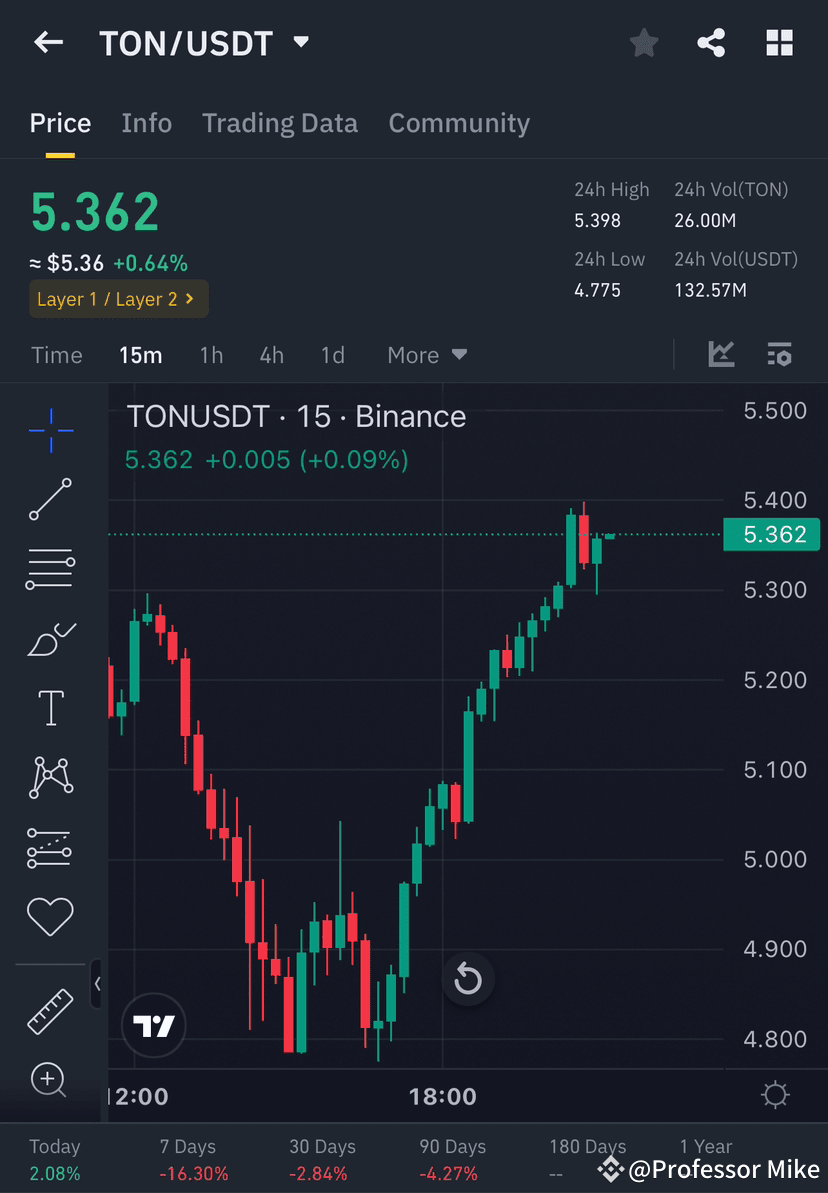Select the text annotation tool
Image resolution: width=828 pixels, height=1193 pixels.
tap(50, 707)
